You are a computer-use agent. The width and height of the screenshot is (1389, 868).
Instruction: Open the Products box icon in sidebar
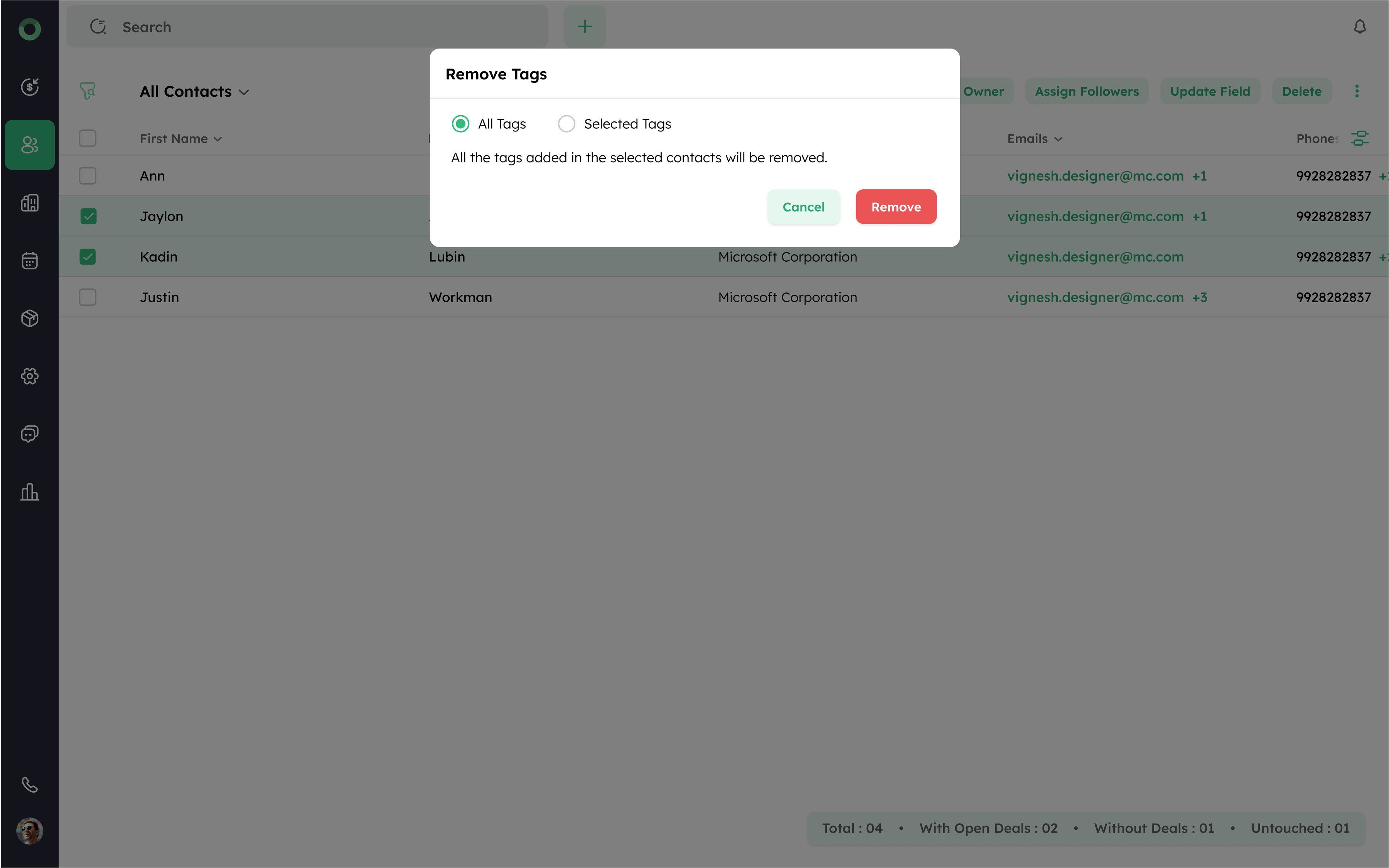29,318
